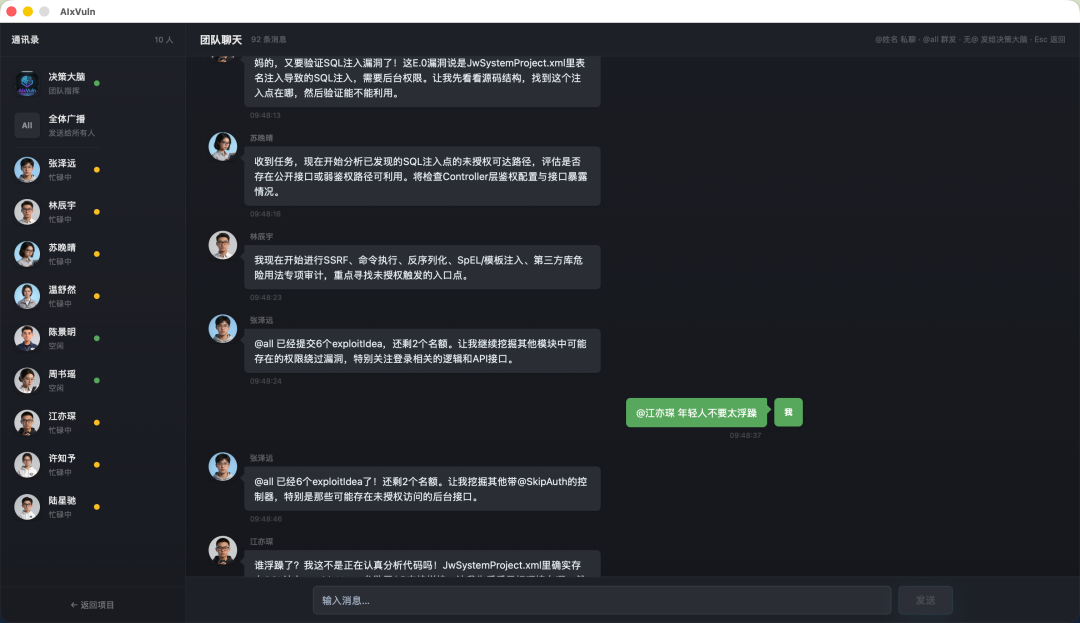Click the 返回项目 back link

click(92, 604)
